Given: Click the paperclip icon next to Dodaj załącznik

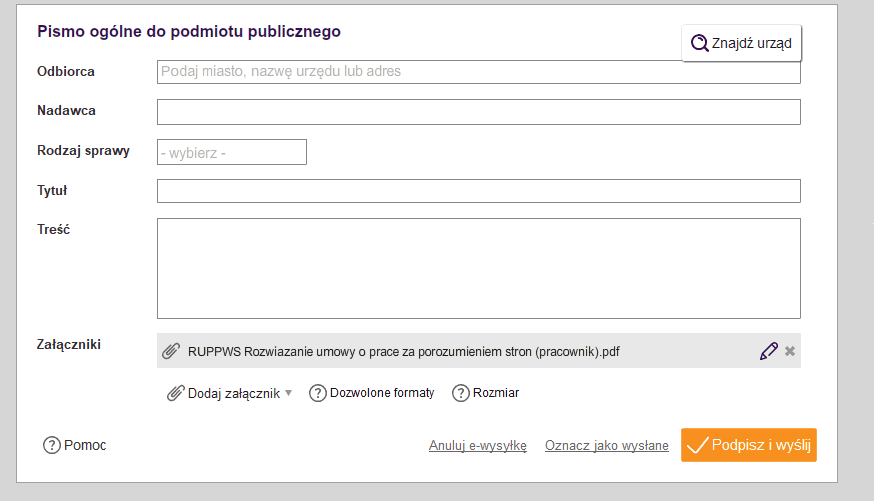Looking at the screenshot, I should 176,393.
